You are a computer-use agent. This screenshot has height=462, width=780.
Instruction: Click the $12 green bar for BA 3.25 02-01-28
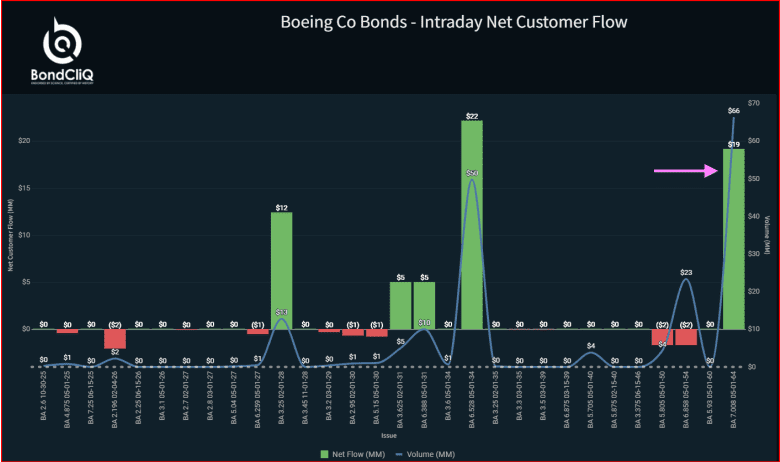(282, 271)
